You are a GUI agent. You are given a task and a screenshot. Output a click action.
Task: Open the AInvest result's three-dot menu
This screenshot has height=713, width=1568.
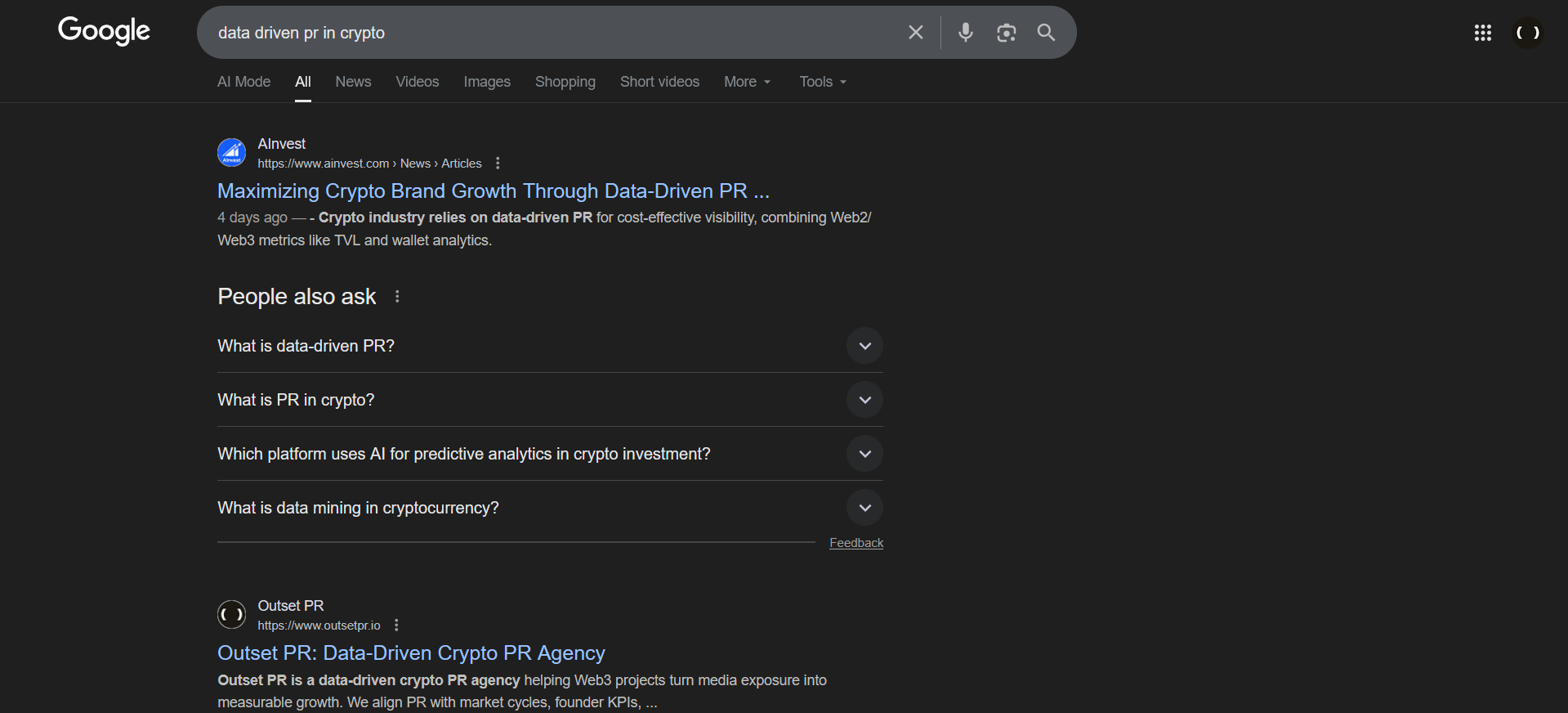pyautogui.click(x=498, y=164)
